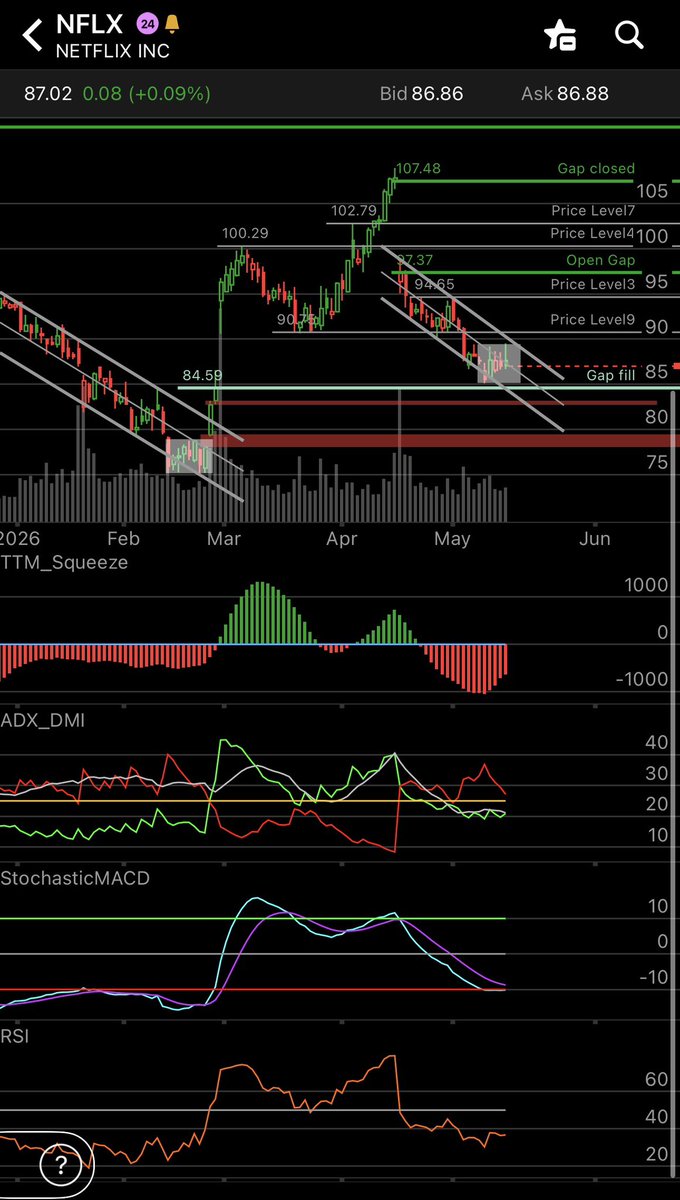Viewport: 680px width, 1200px height.
Task: Tap the Price Level7 label
Action: pos(593,211)
